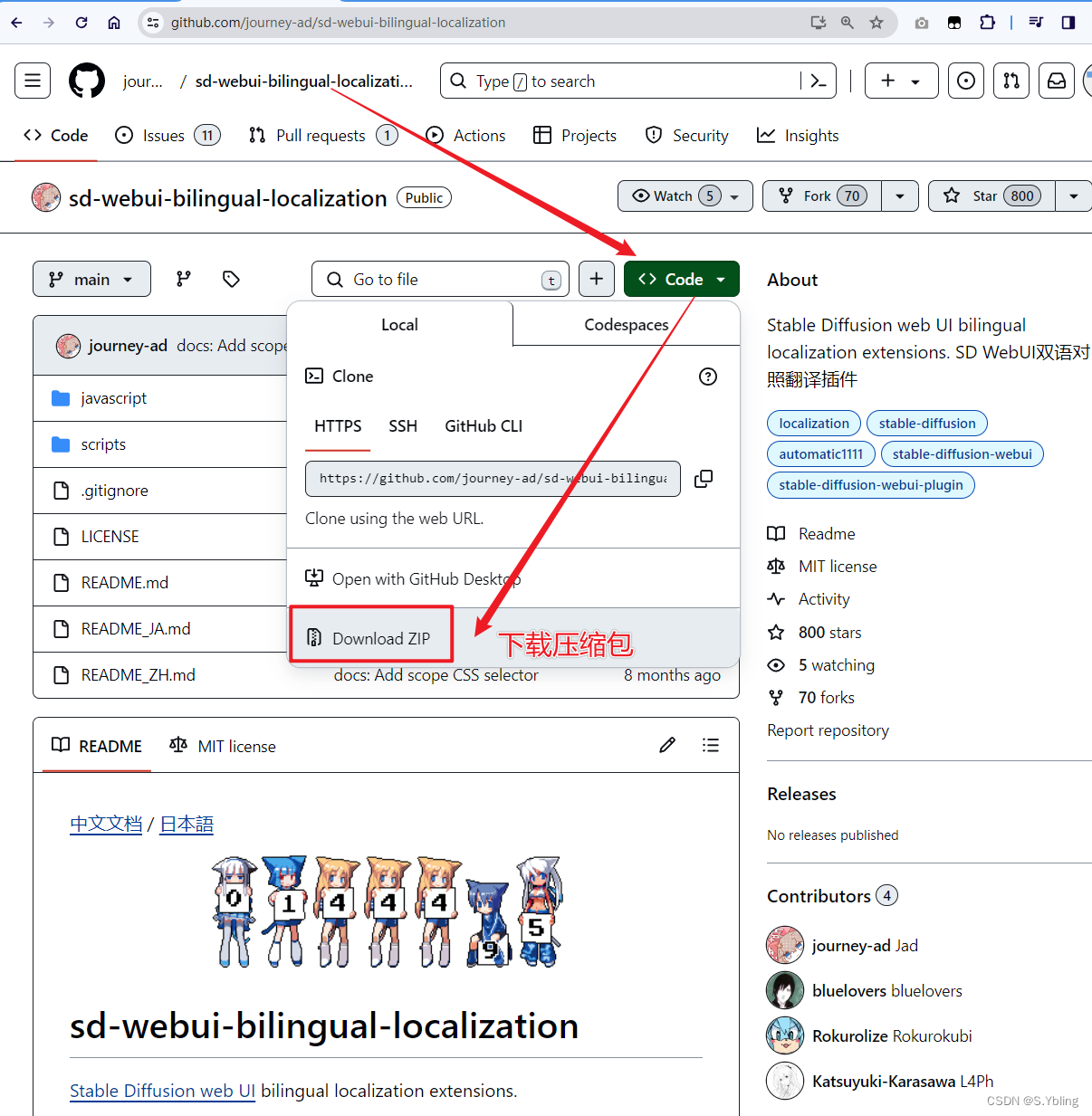Image resolution: width=1092 pixels, height=1116 pixels.
Task: Open the pull requests shortcut icon in header
Action: [1011, 81]
